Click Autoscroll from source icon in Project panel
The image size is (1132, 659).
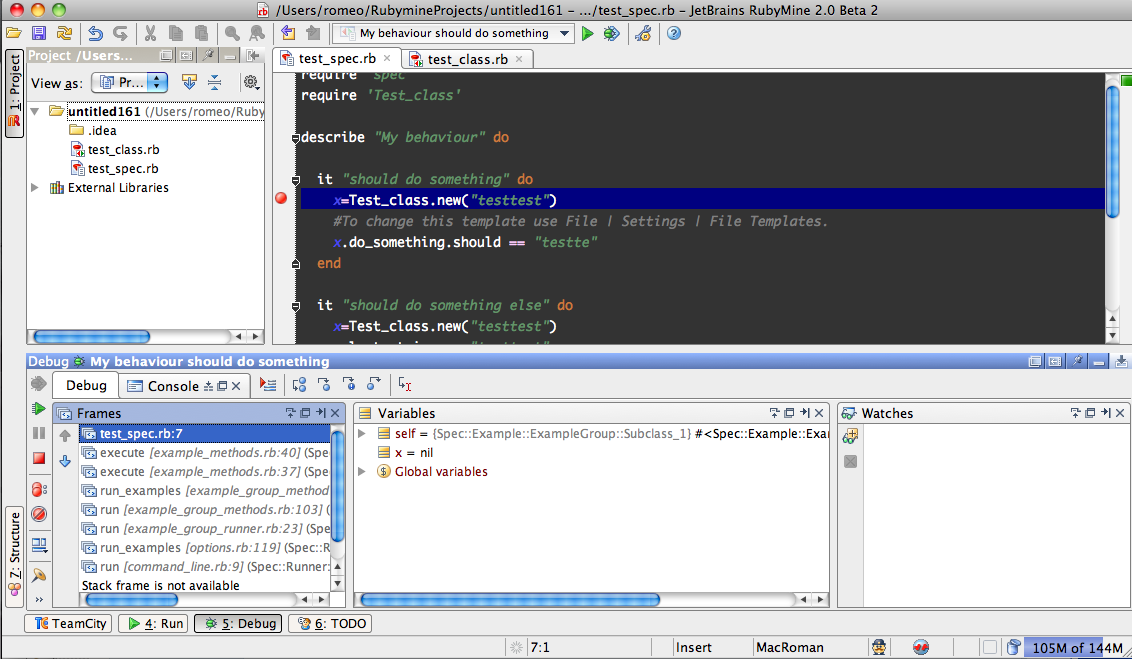click(189, 82)
